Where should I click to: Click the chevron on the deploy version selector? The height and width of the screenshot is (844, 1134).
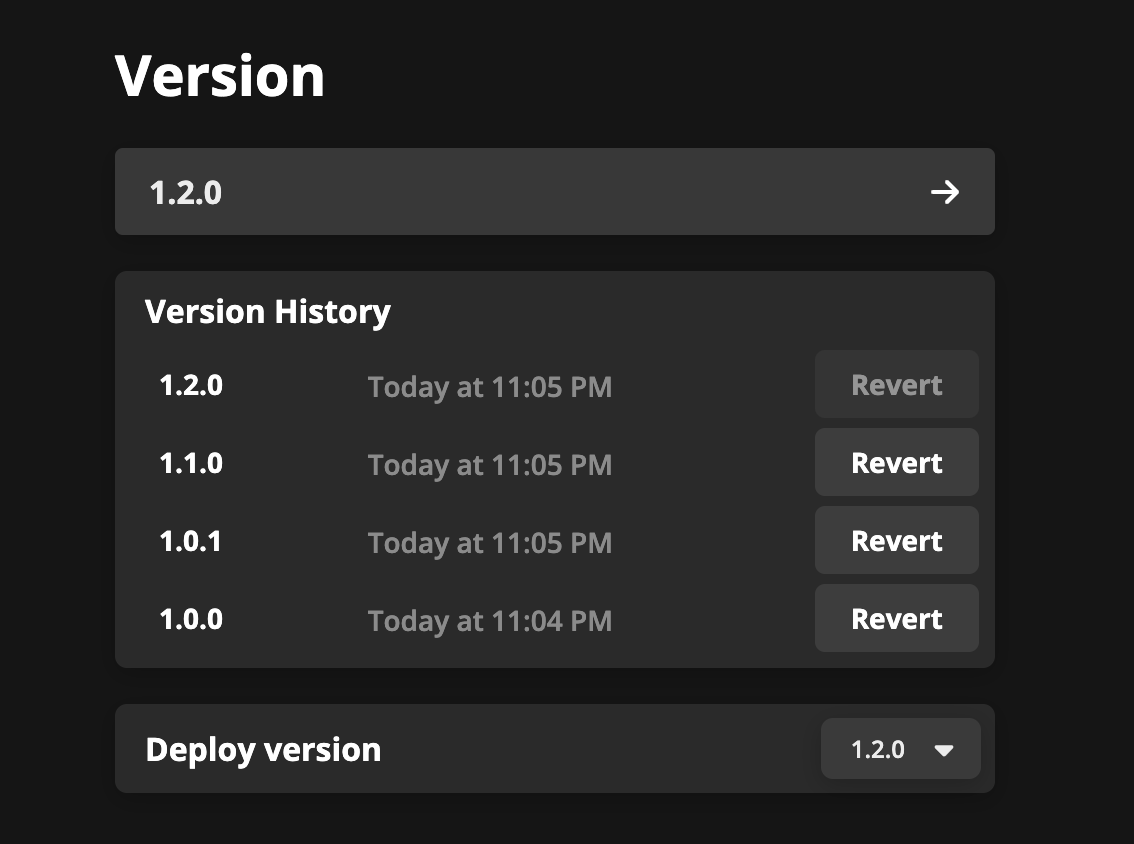click(x=944, y=748)
